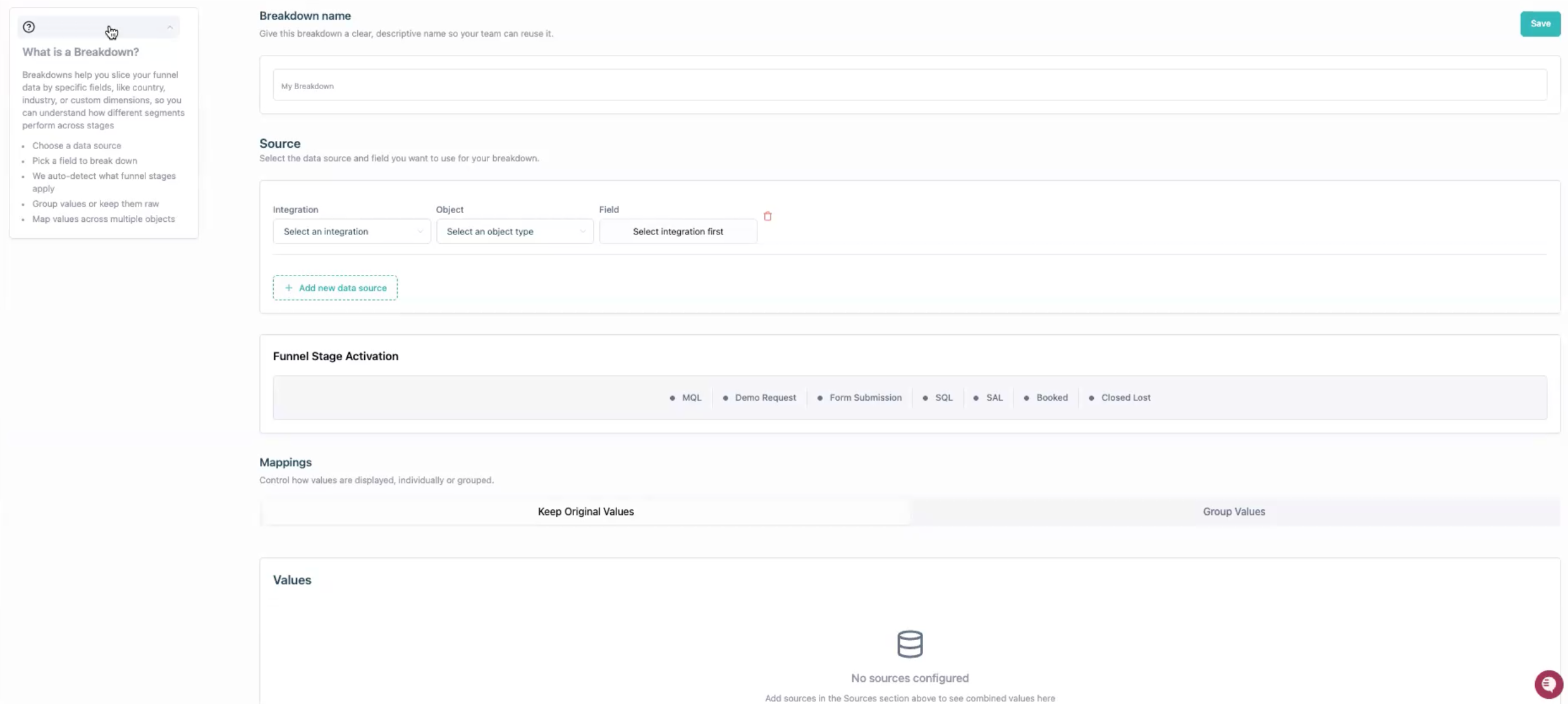Click the Select integration first field box

[678, 231]
